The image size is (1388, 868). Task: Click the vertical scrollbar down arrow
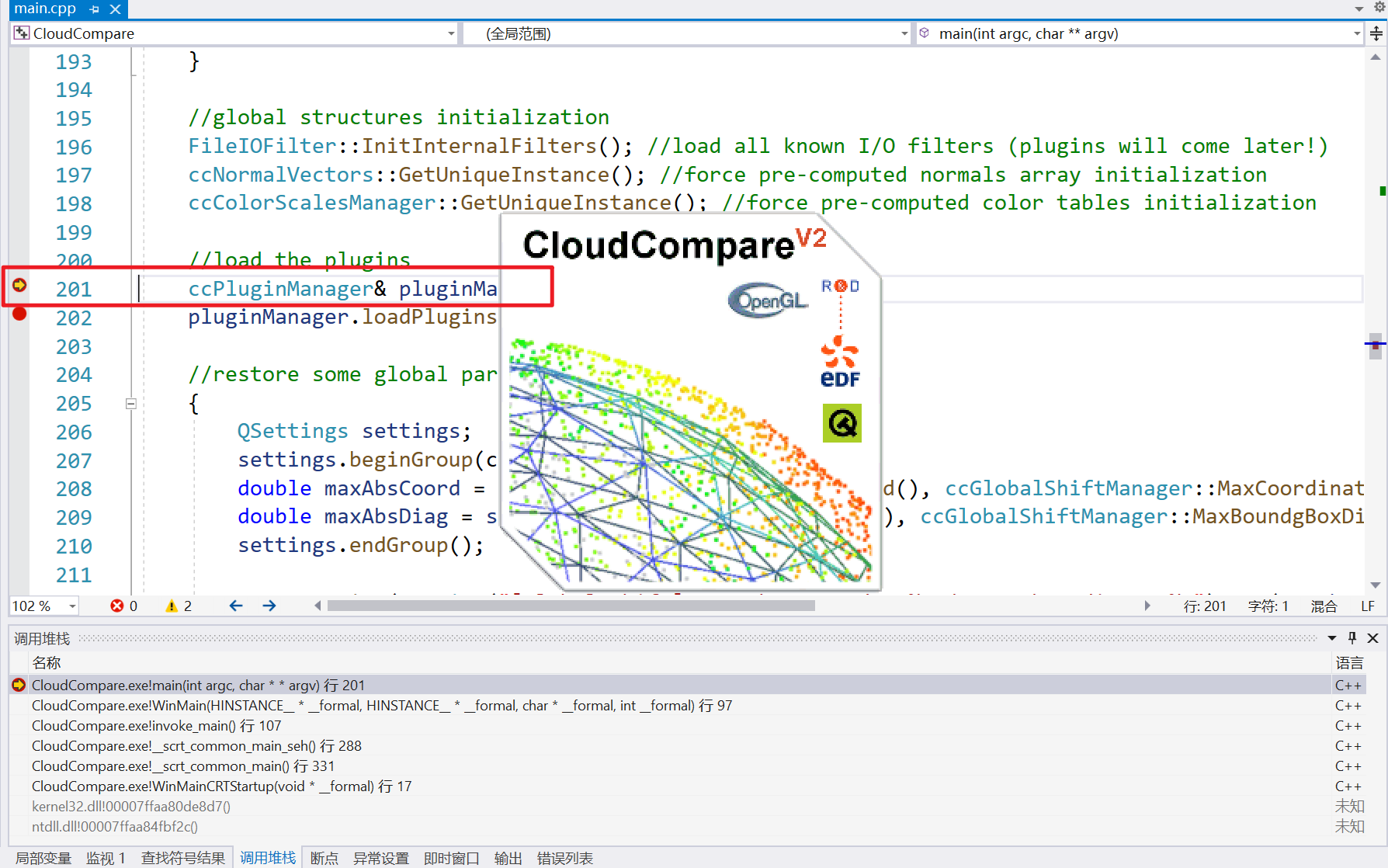(x=1376, y=585)
